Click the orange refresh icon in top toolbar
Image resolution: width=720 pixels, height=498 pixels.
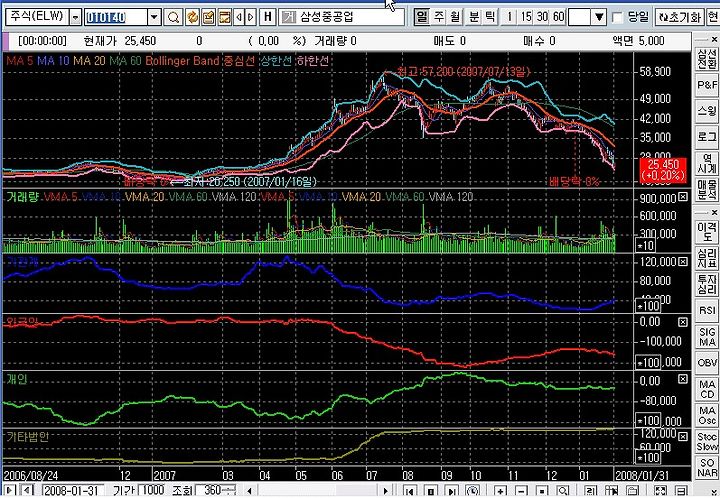(192, 18)
